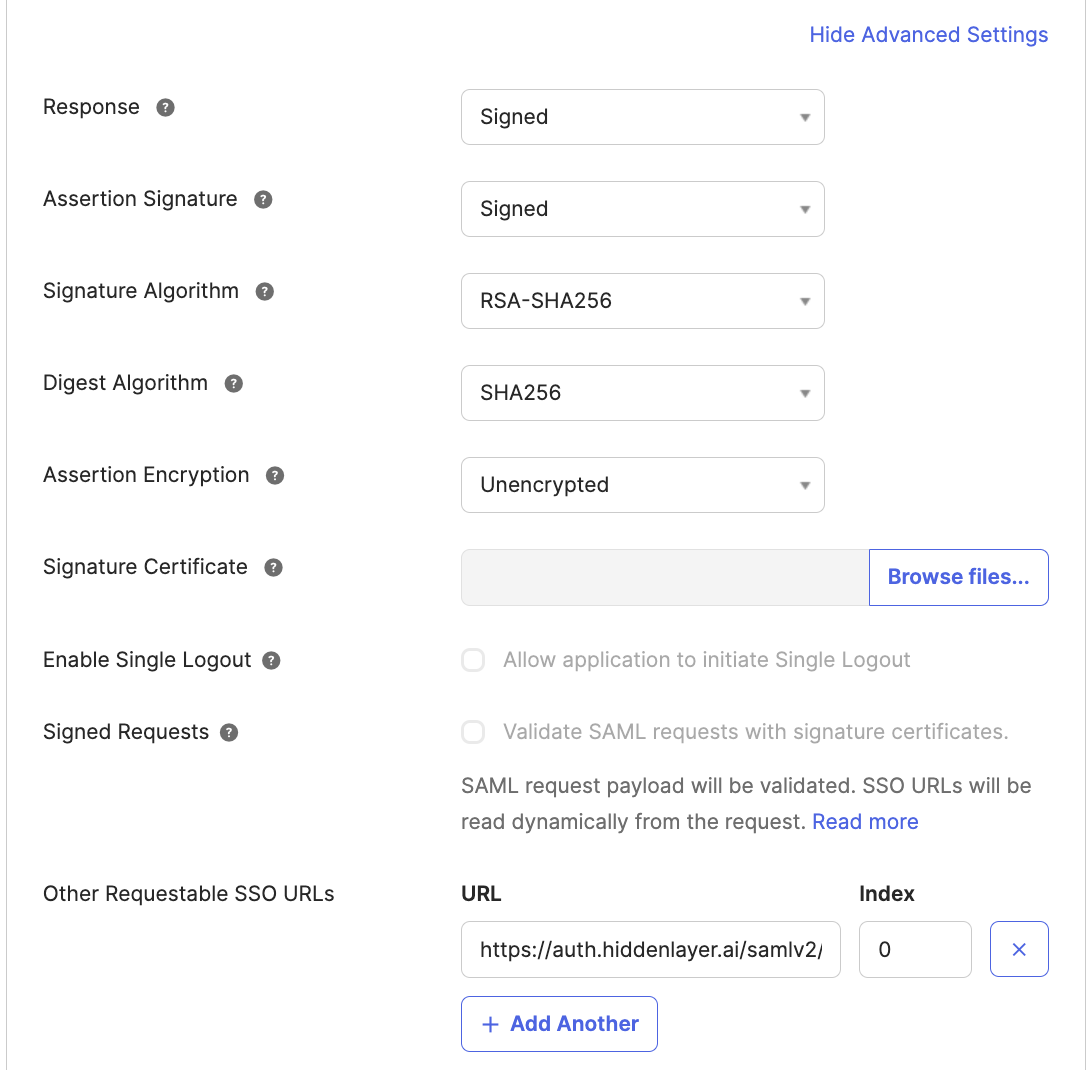
Task: Open the Read more link
Action: pos(864,821)
